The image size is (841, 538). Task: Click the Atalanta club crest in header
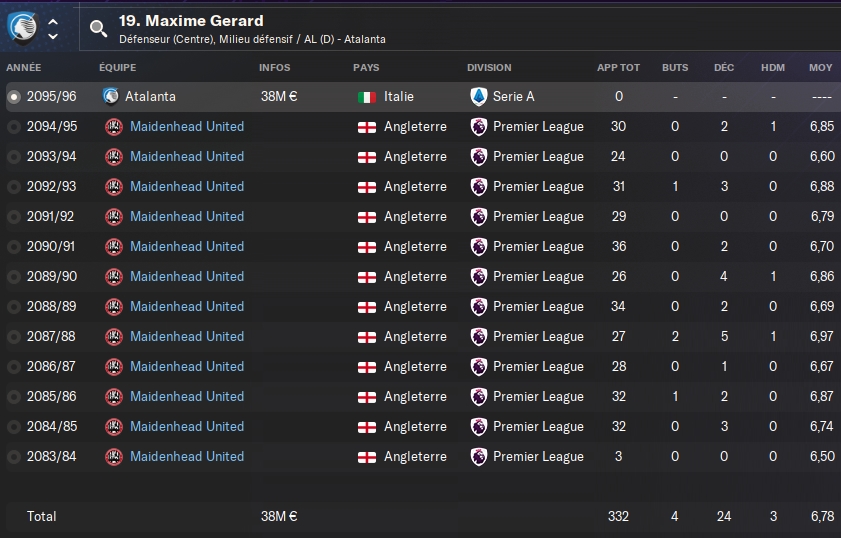point(23,27)
